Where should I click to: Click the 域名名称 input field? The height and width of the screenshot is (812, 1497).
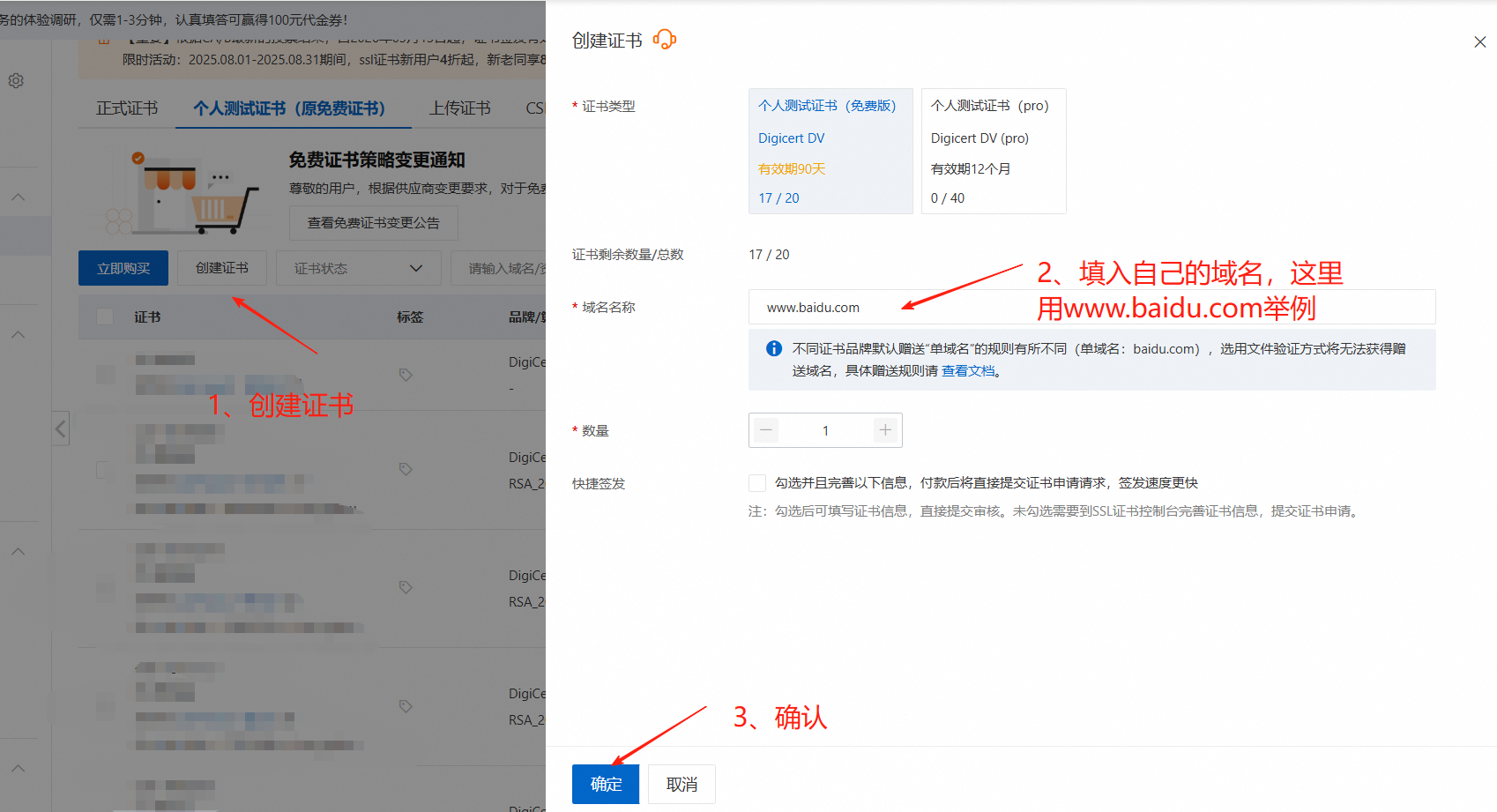[x=1091, y=307]
